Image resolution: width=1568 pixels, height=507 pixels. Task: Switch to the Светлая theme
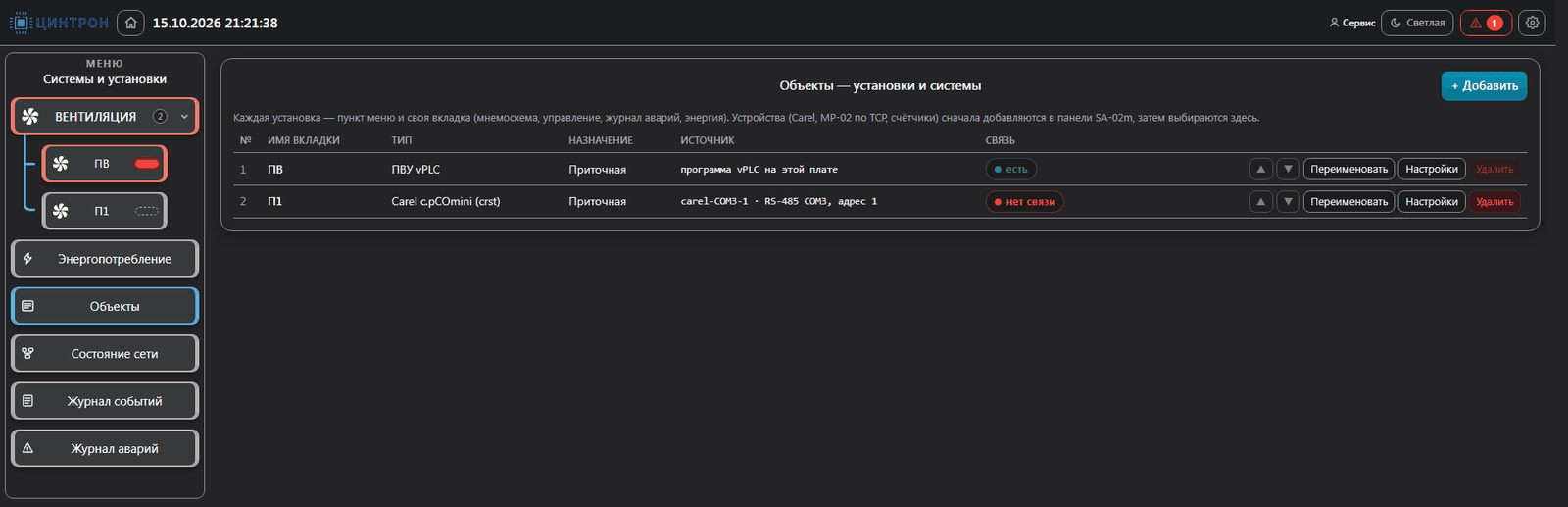[1417, 23]
